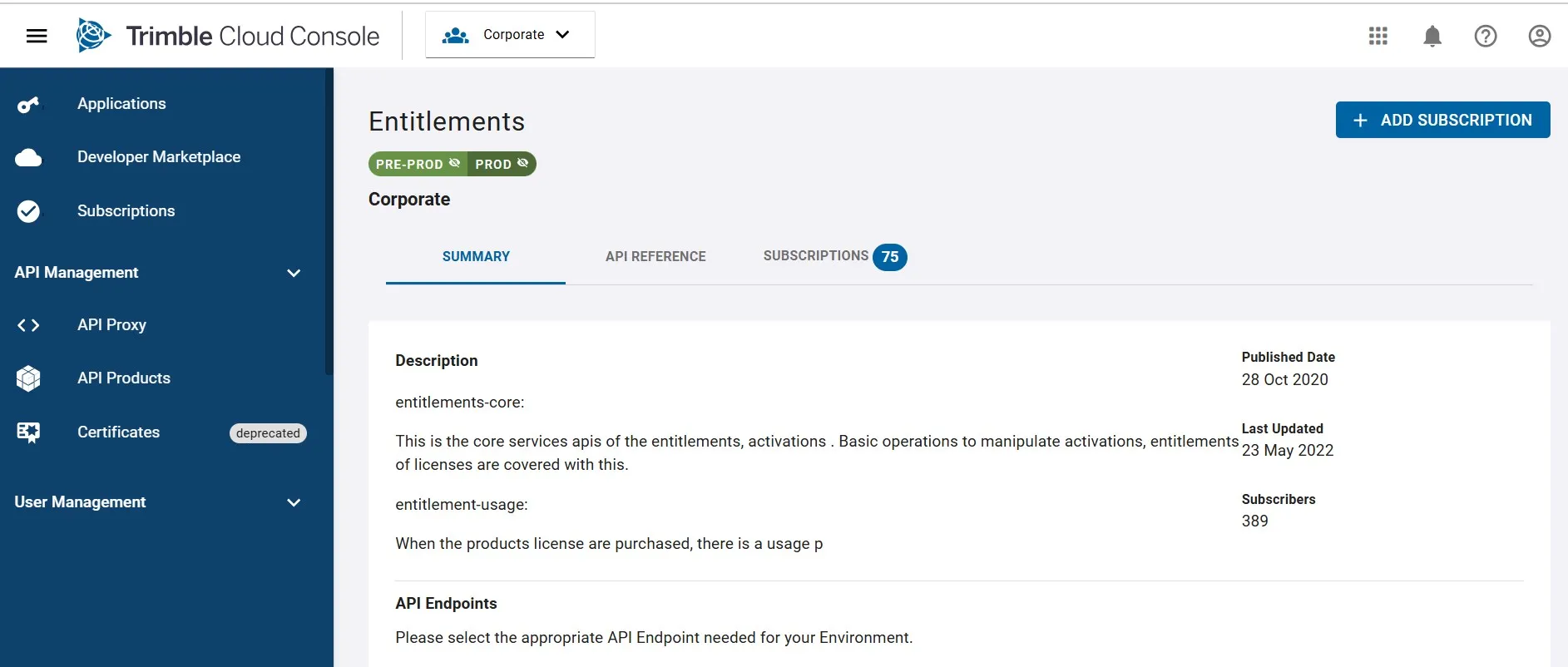The width and height of the screenshot is (1568, 667).
Task: Click the sidebar vertical scrollbar
Action: [x=329, y=221]
